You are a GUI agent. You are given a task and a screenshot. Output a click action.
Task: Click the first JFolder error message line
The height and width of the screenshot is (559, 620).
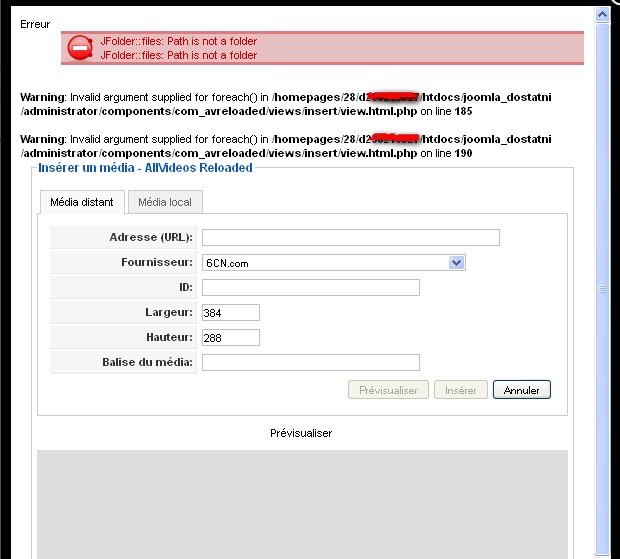pyautogui.click(x=178, y=42)
